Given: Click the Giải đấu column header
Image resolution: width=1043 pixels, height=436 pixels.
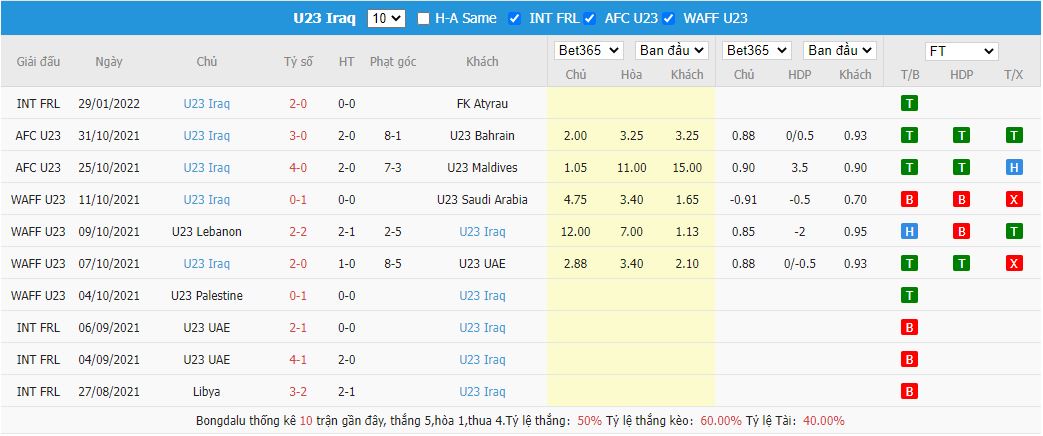Looking at the screenshot, I should 38,62.
